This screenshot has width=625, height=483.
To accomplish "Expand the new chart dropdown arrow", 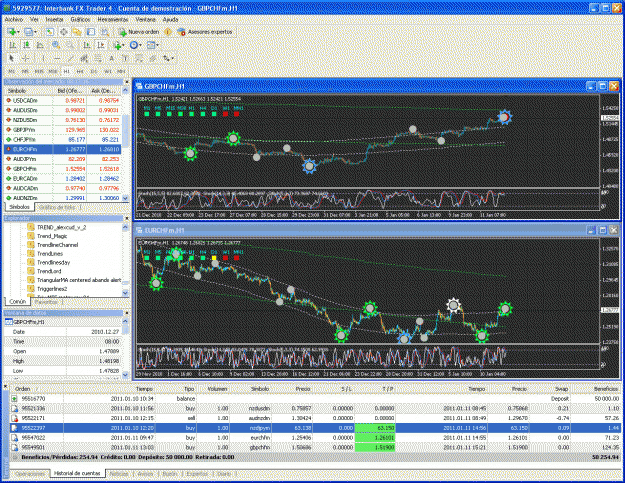I will tap(18, 32).
